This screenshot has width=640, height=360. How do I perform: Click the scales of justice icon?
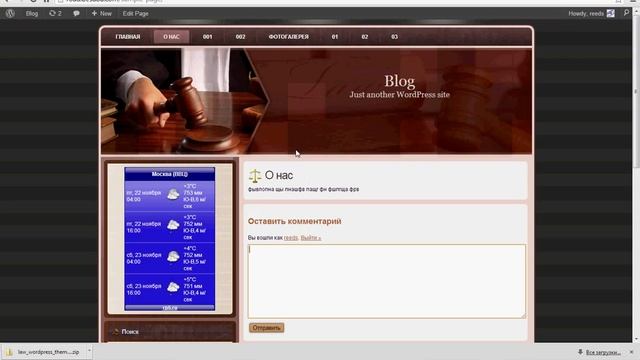point(255,176)
